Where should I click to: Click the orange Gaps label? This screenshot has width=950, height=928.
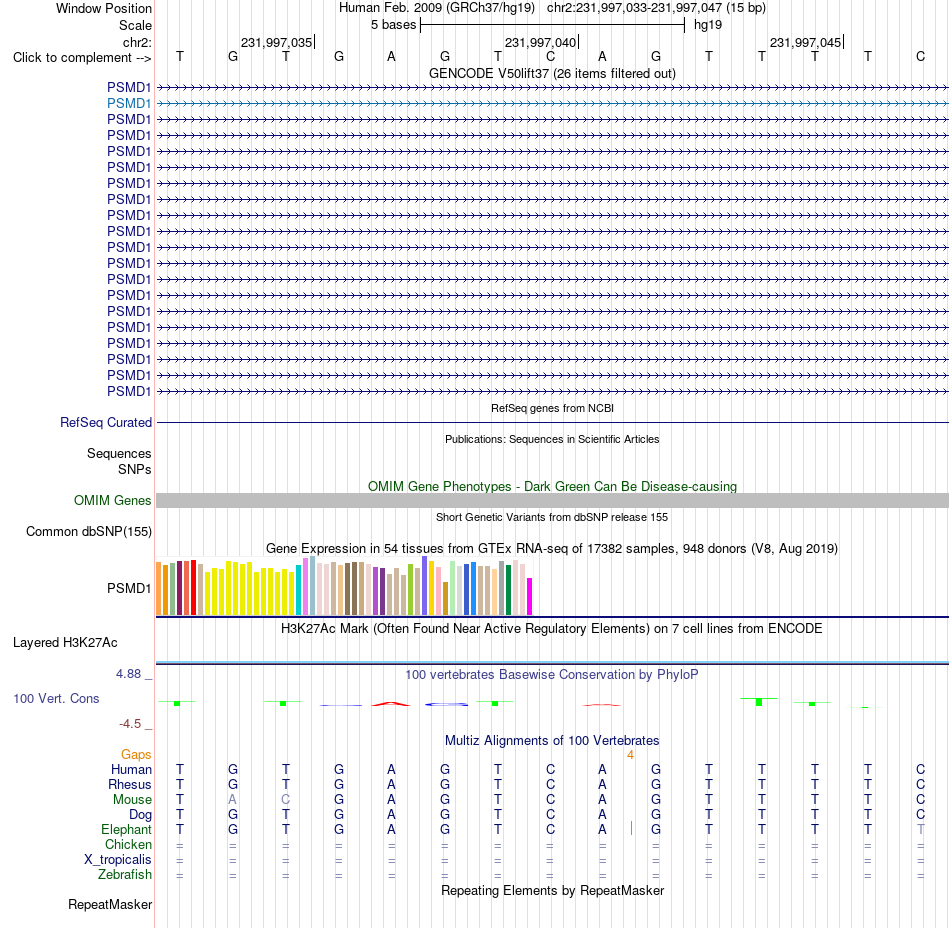(x=136, y=755)
